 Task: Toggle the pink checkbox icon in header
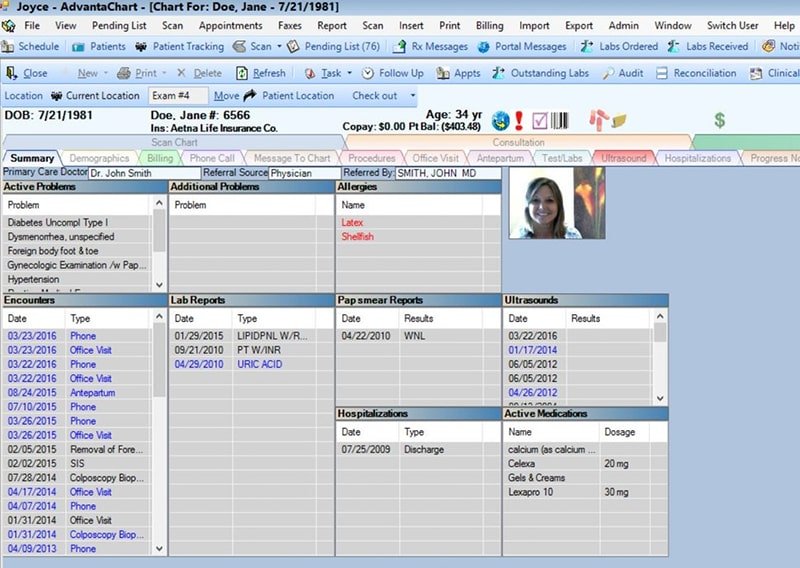[x=539, y=121]
